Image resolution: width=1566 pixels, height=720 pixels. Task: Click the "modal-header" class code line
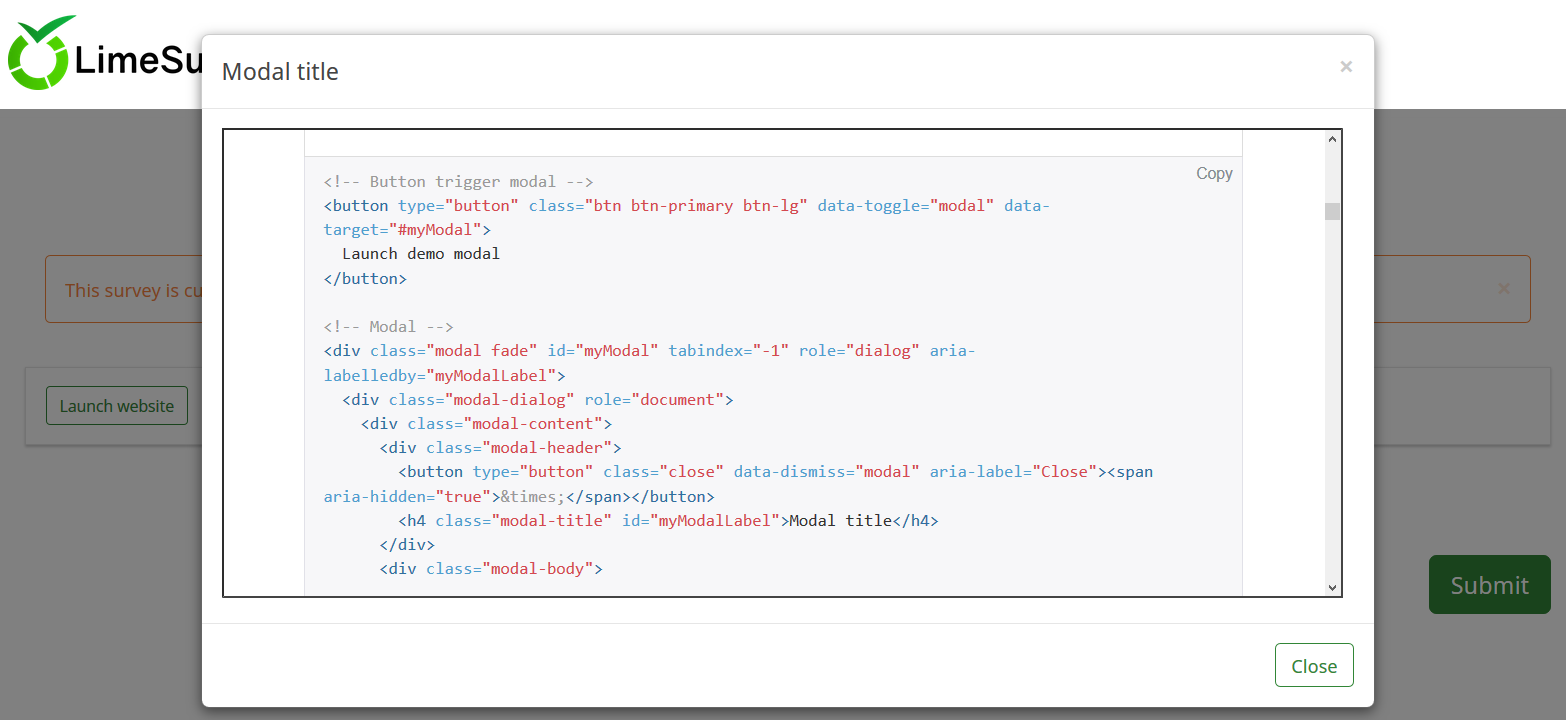pos(500,448)
